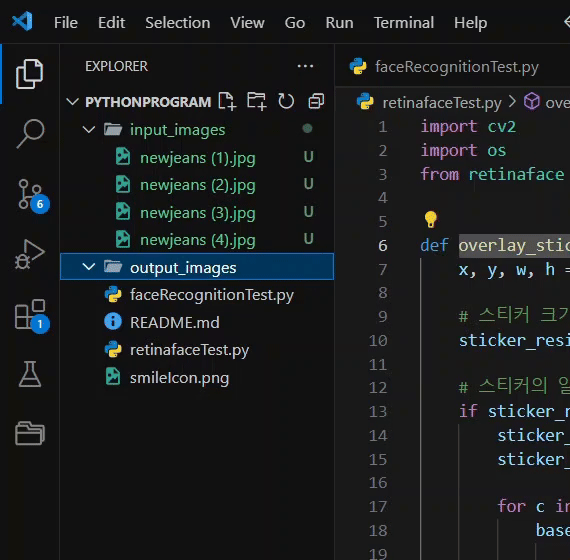Open the Run and Debug view
This screenshot has height=560, width=570.
point(30,254)
